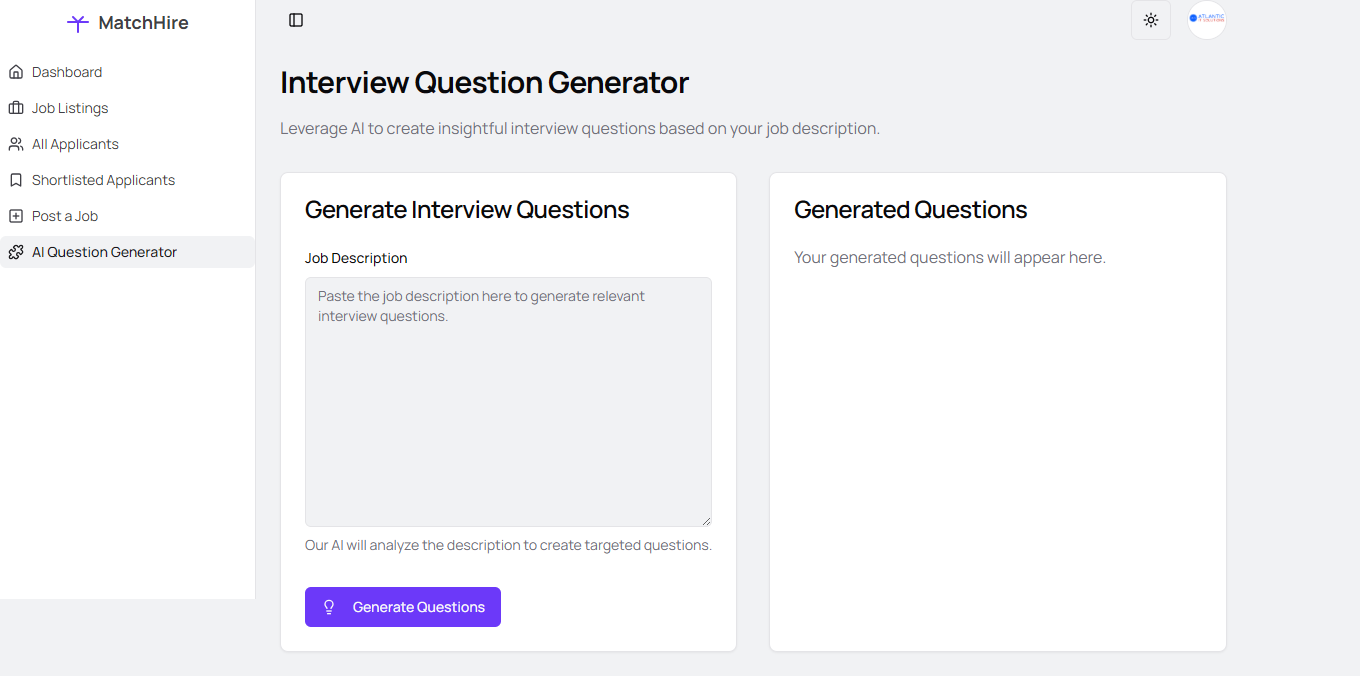Click the MatchHire brand name link
Image resolution: width=1360 pixels, height=676 pixels.
click(x=143, y=23)
